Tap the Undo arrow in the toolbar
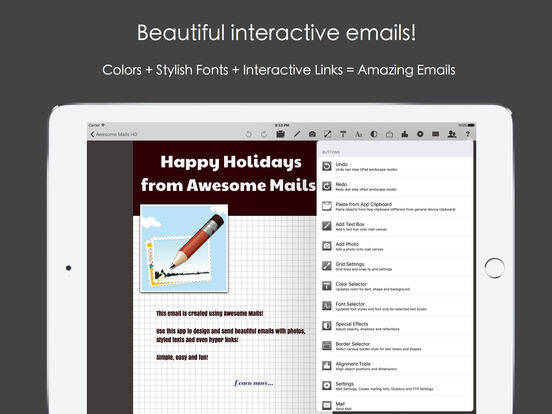This screenshot has height=414, width=552. (249, 134)
